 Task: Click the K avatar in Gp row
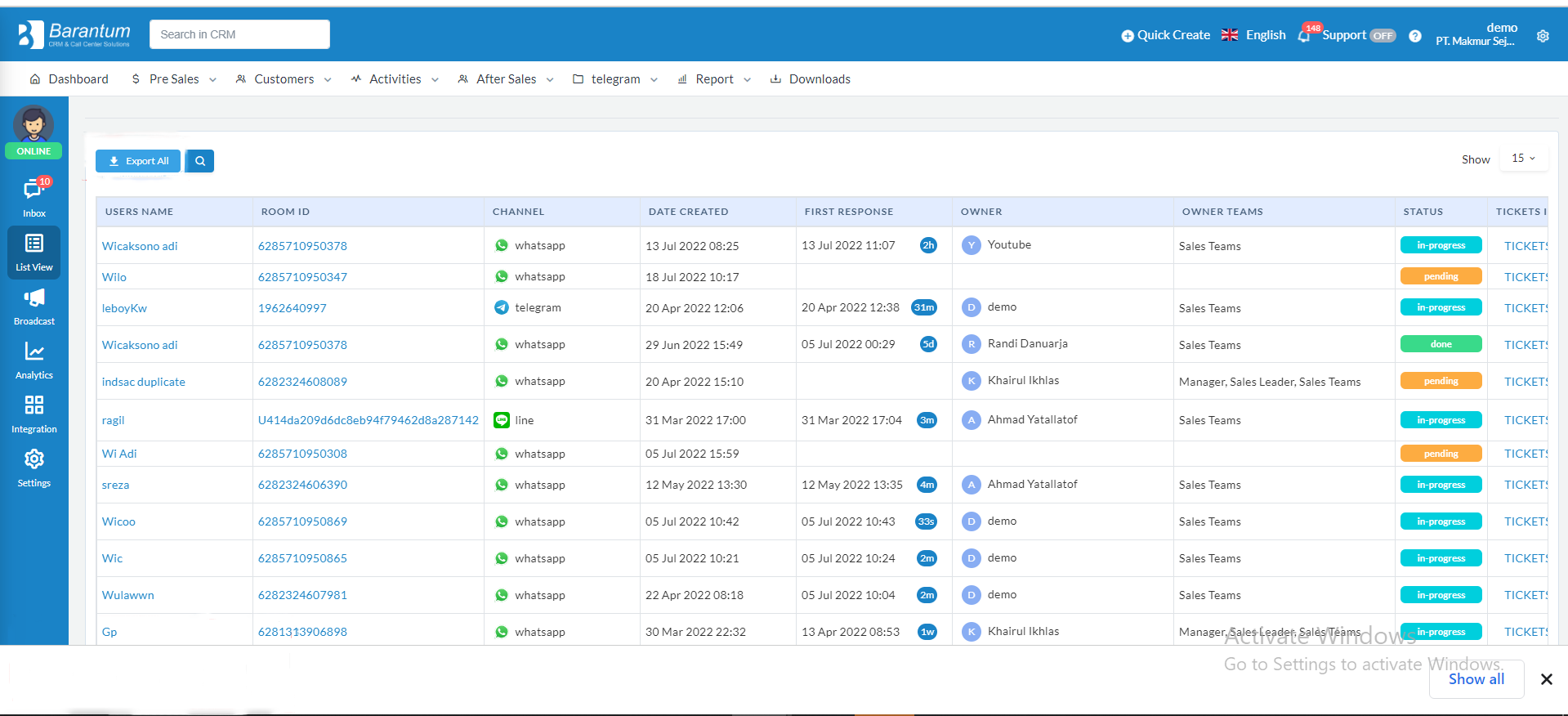[971, 632]
